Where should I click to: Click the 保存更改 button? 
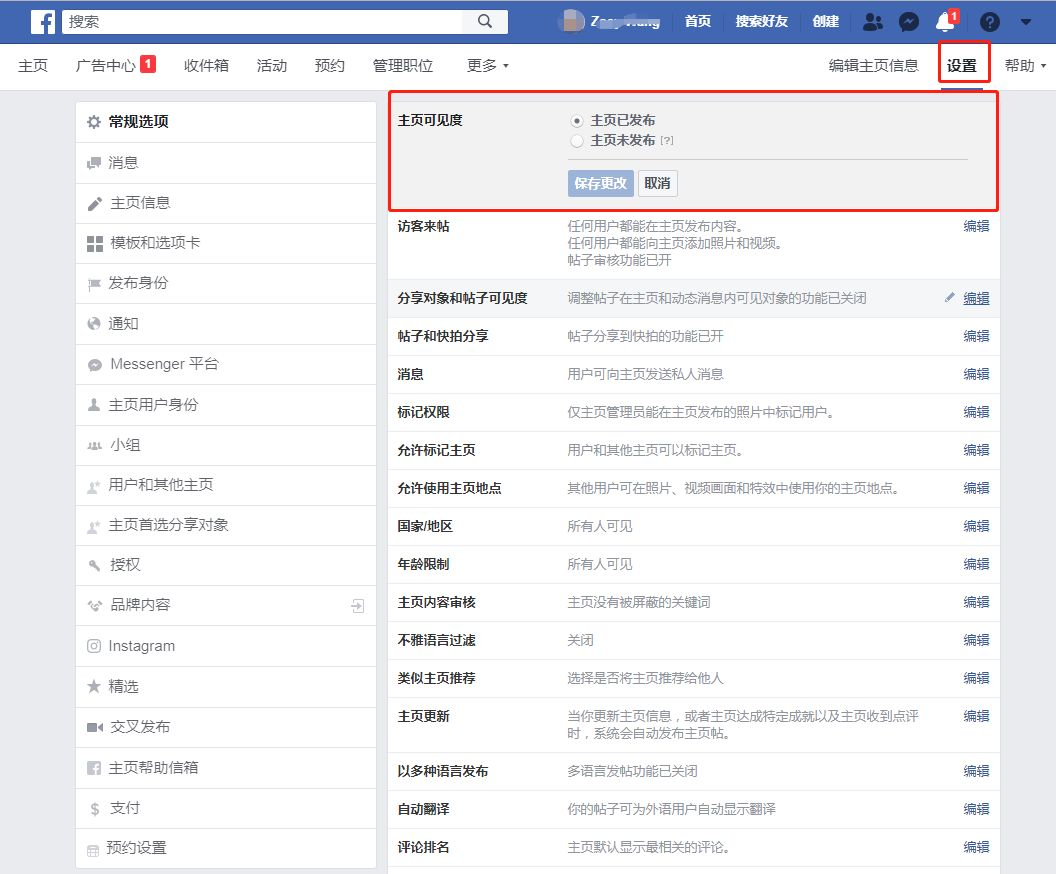pyautogui.click(x=601, y=183)
